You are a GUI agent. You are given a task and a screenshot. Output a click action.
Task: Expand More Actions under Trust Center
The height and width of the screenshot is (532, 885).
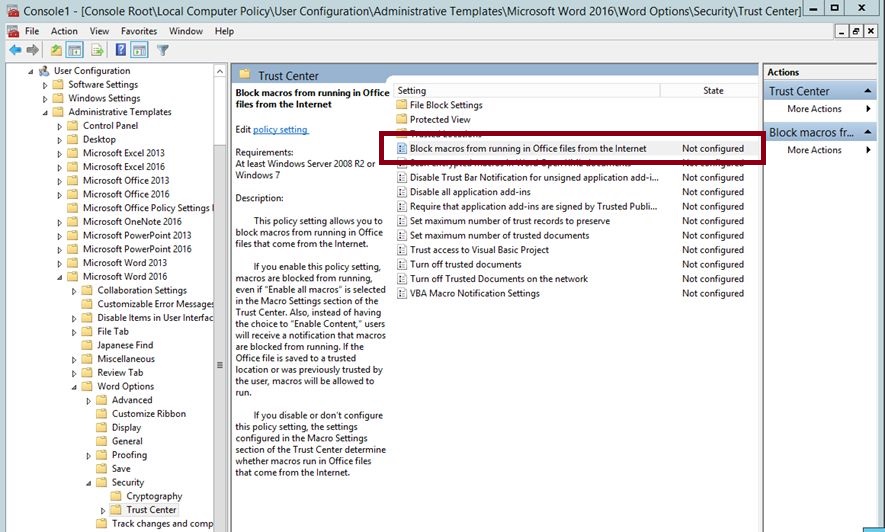click(813, 109)
